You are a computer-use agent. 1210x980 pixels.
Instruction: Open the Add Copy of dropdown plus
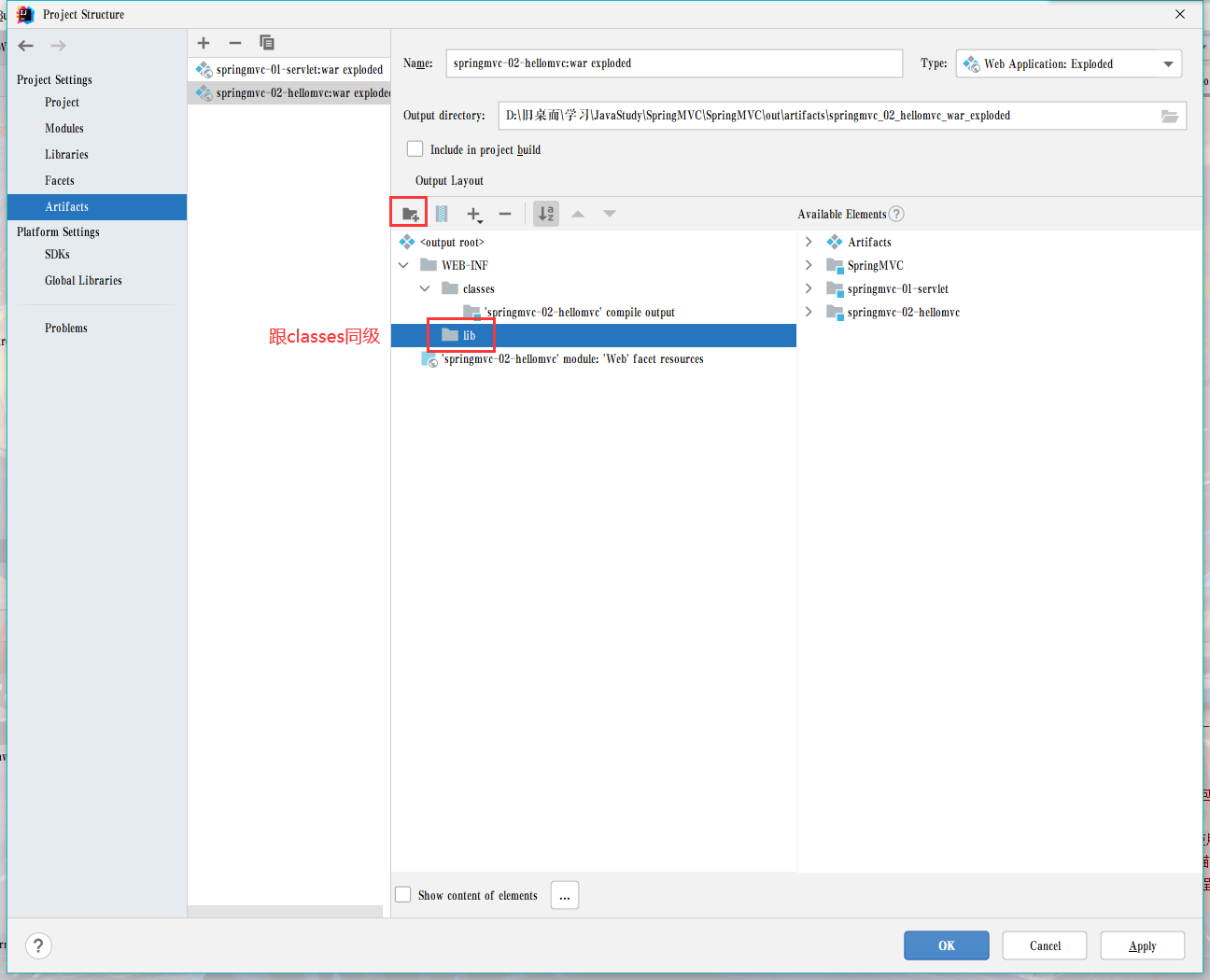click(x=474, y=215)
